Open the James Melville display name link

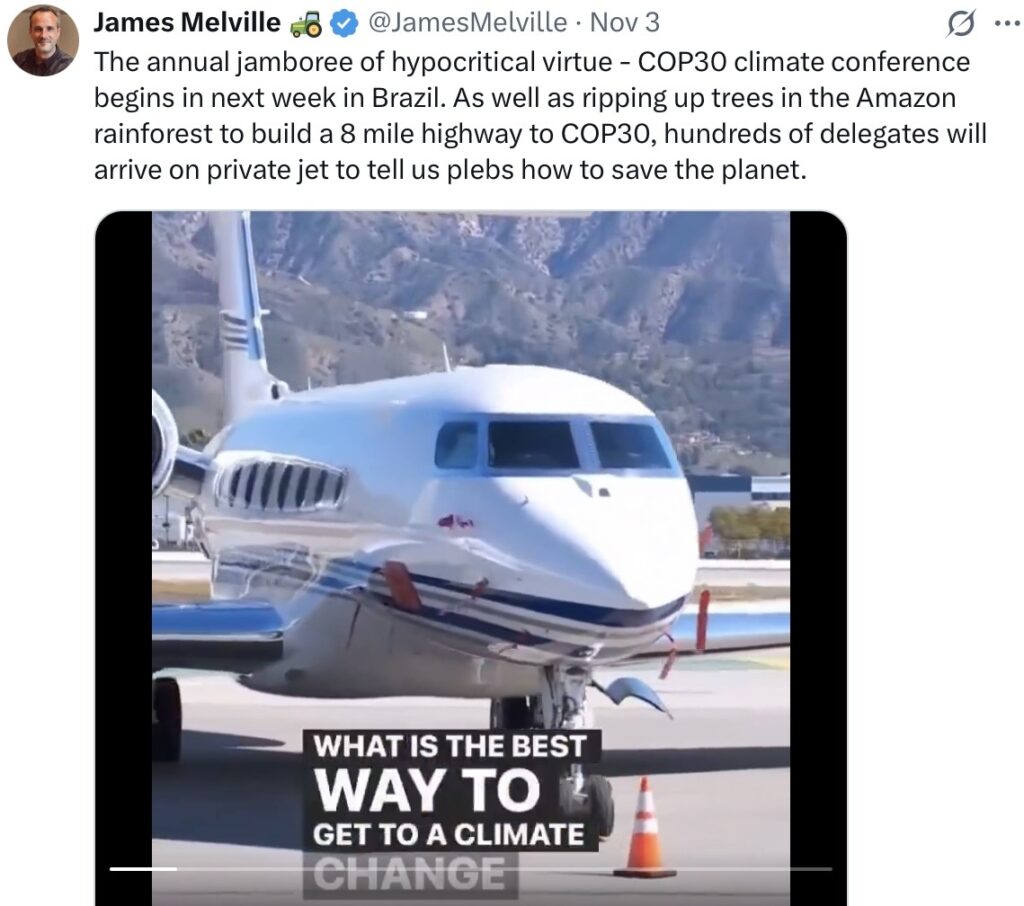(x=187, y=22)
